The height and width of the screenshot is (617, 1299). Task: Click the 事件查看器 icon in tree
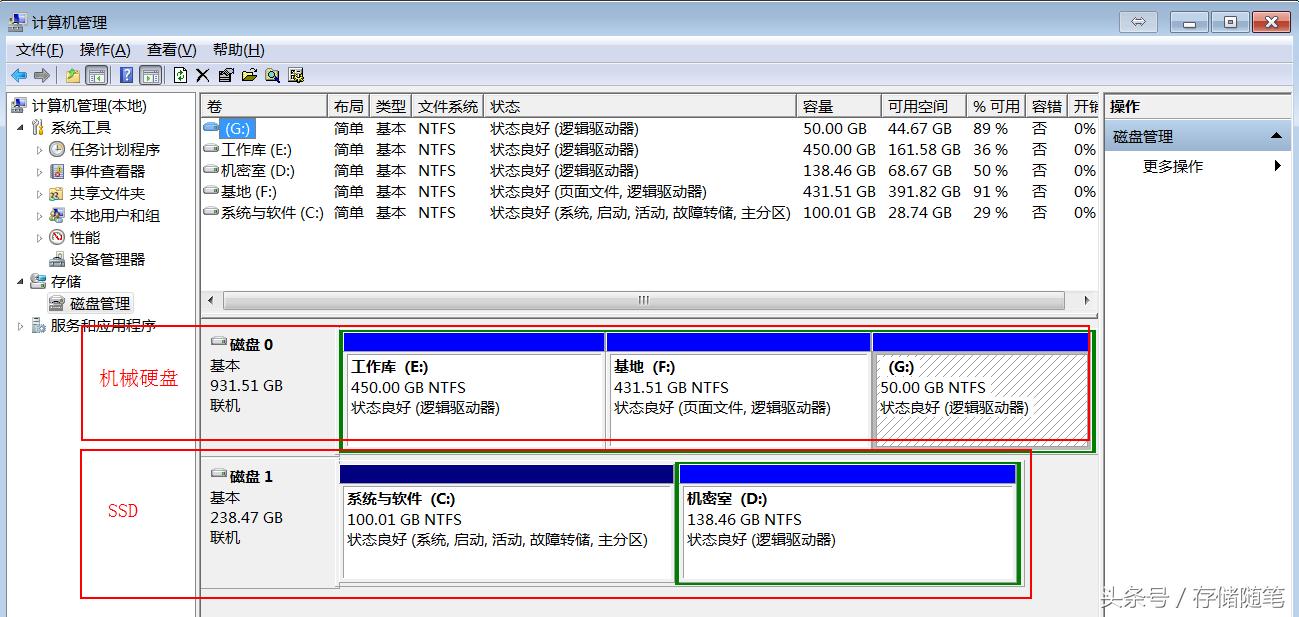(57, 171)
